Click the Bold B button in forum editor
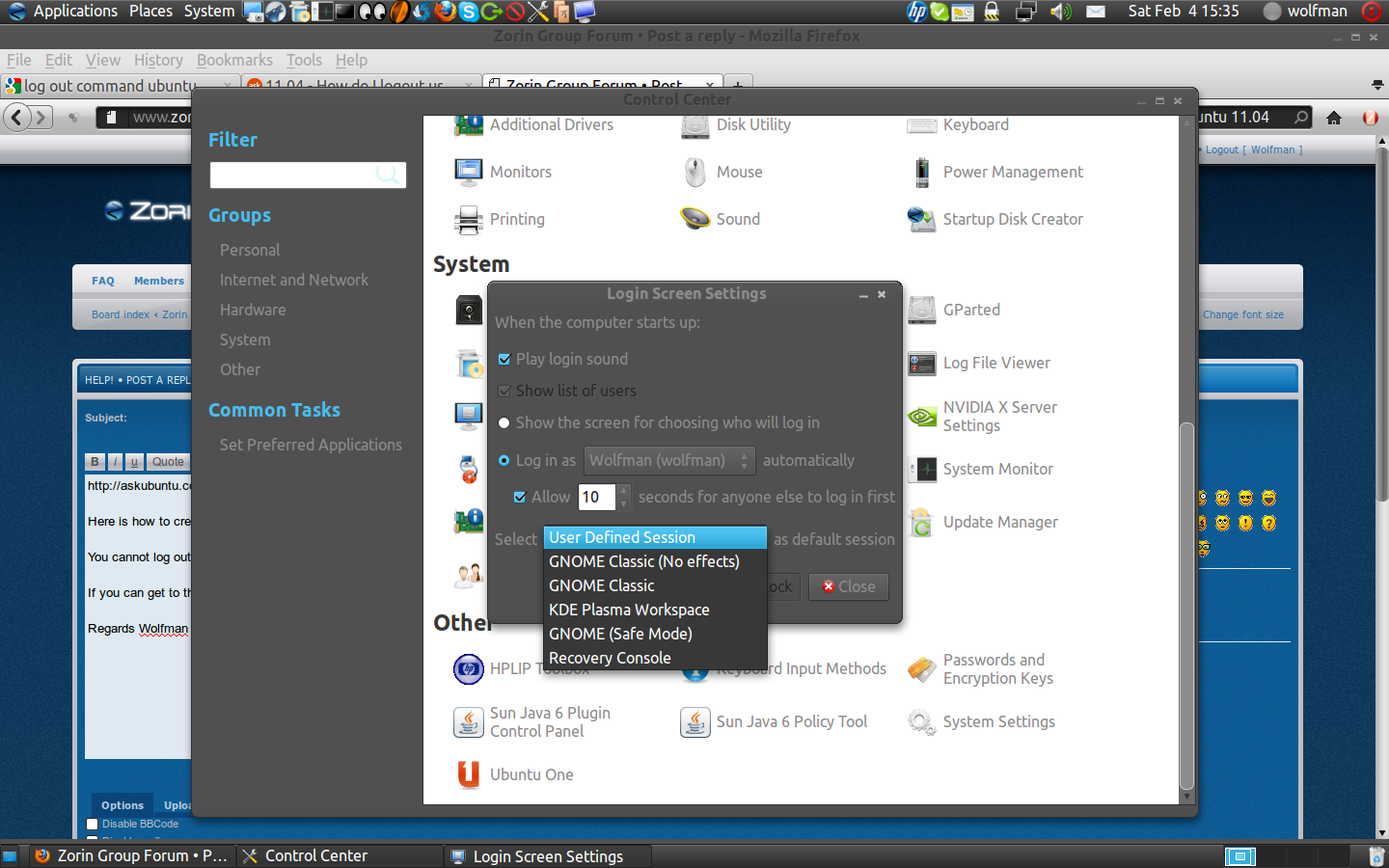 [x=95, y=462]
